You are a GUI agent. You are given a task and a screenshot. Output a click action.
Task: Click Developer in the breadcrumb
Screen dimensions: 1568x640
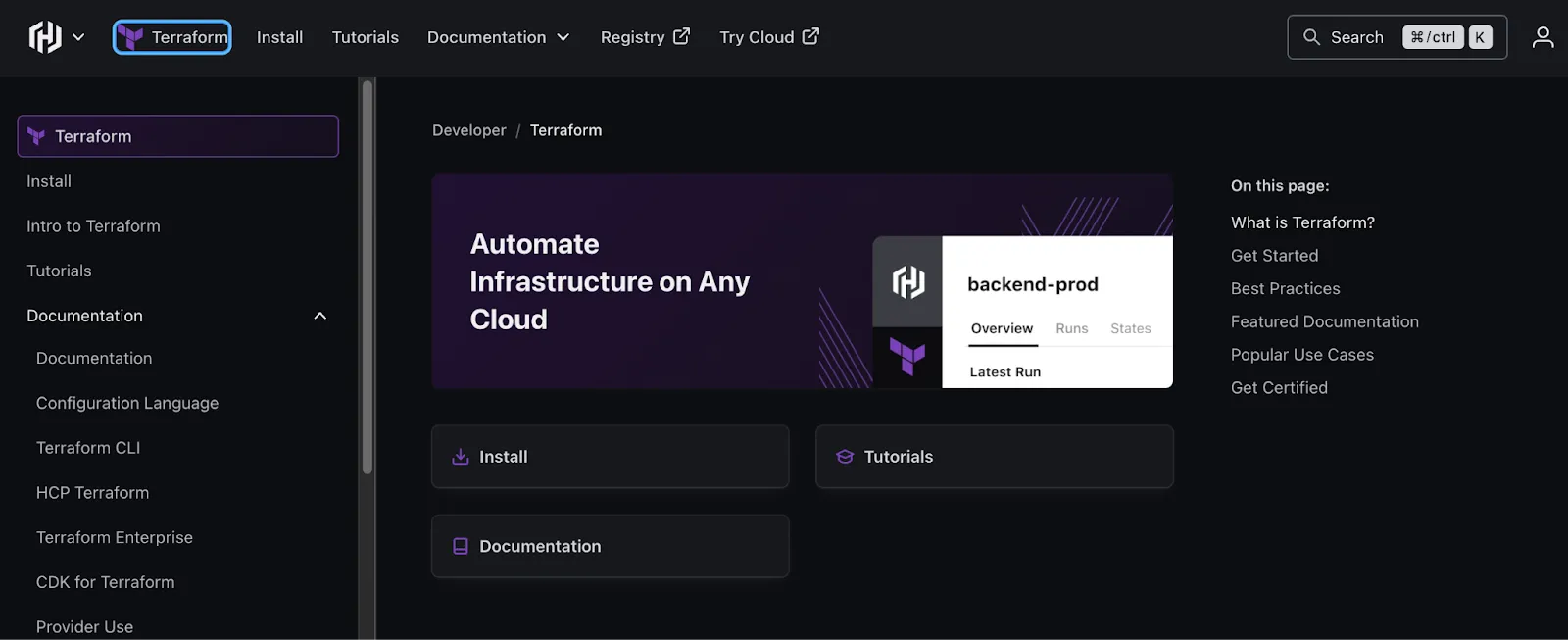click(x=469, y=130)
